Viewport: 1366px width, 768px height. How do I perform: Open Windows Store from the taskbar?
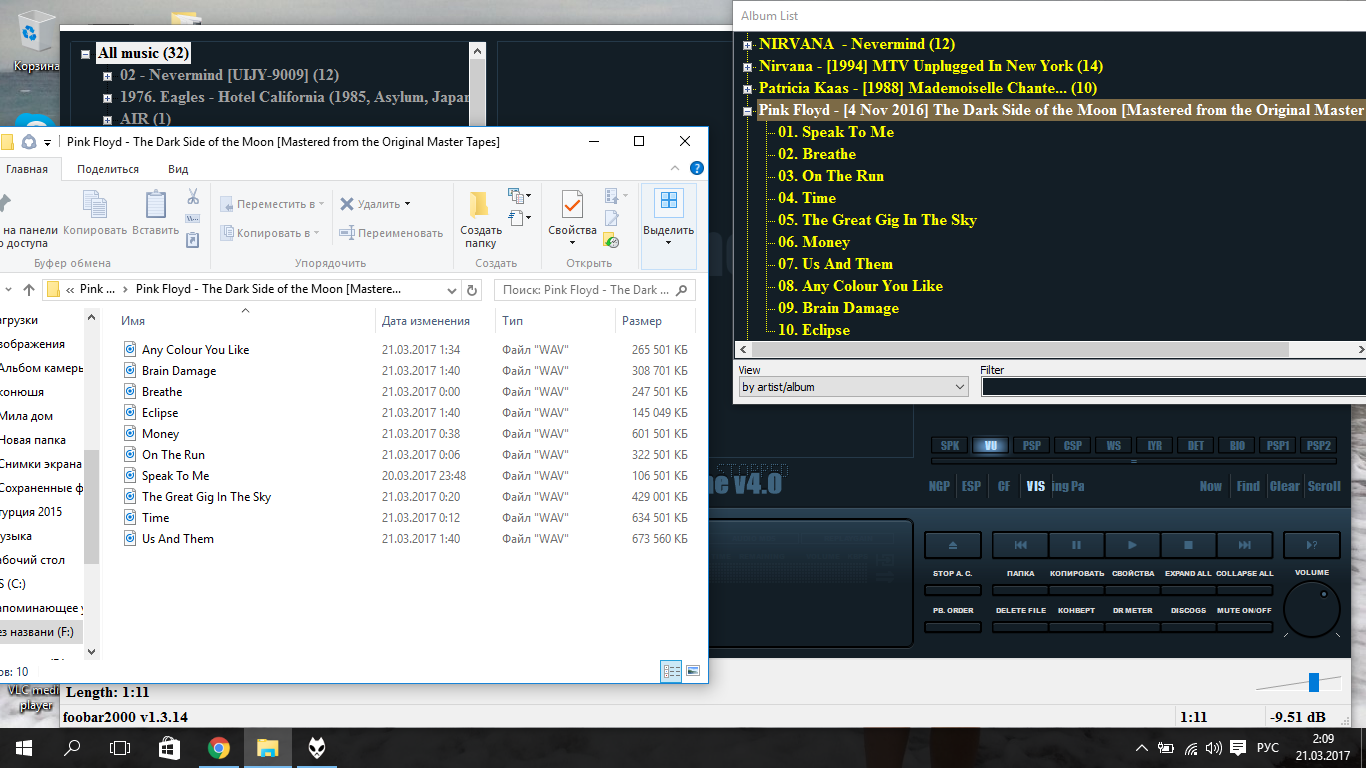click(x=169, y=747)
